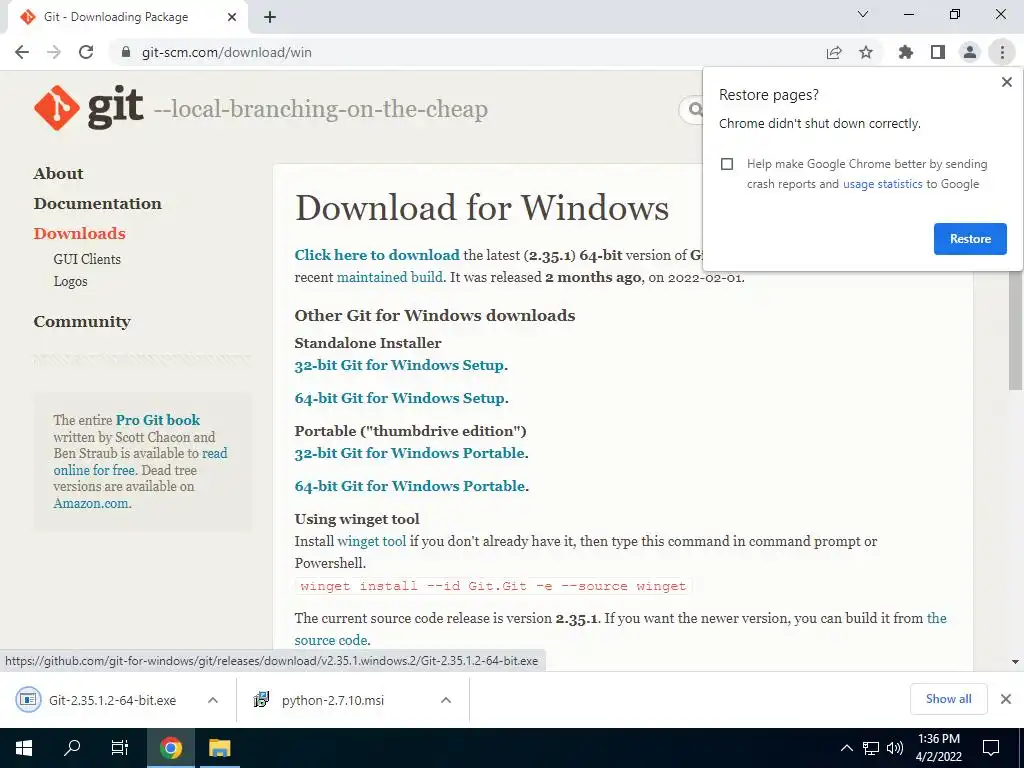Click the Restore button
This screenshot has width=1024, height=768.
click(970, 239)
